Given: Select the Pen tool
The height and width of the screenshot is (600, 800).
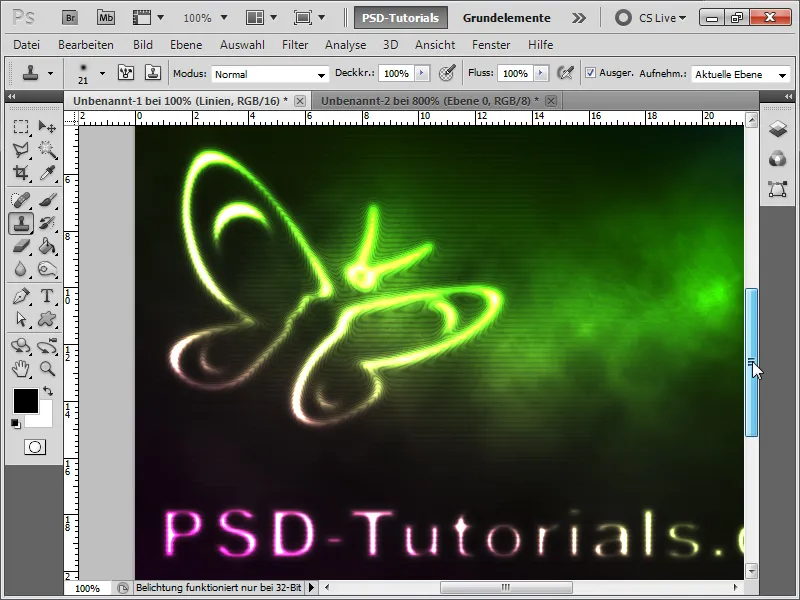Looking at the screenshot, I should coord(20,296).
